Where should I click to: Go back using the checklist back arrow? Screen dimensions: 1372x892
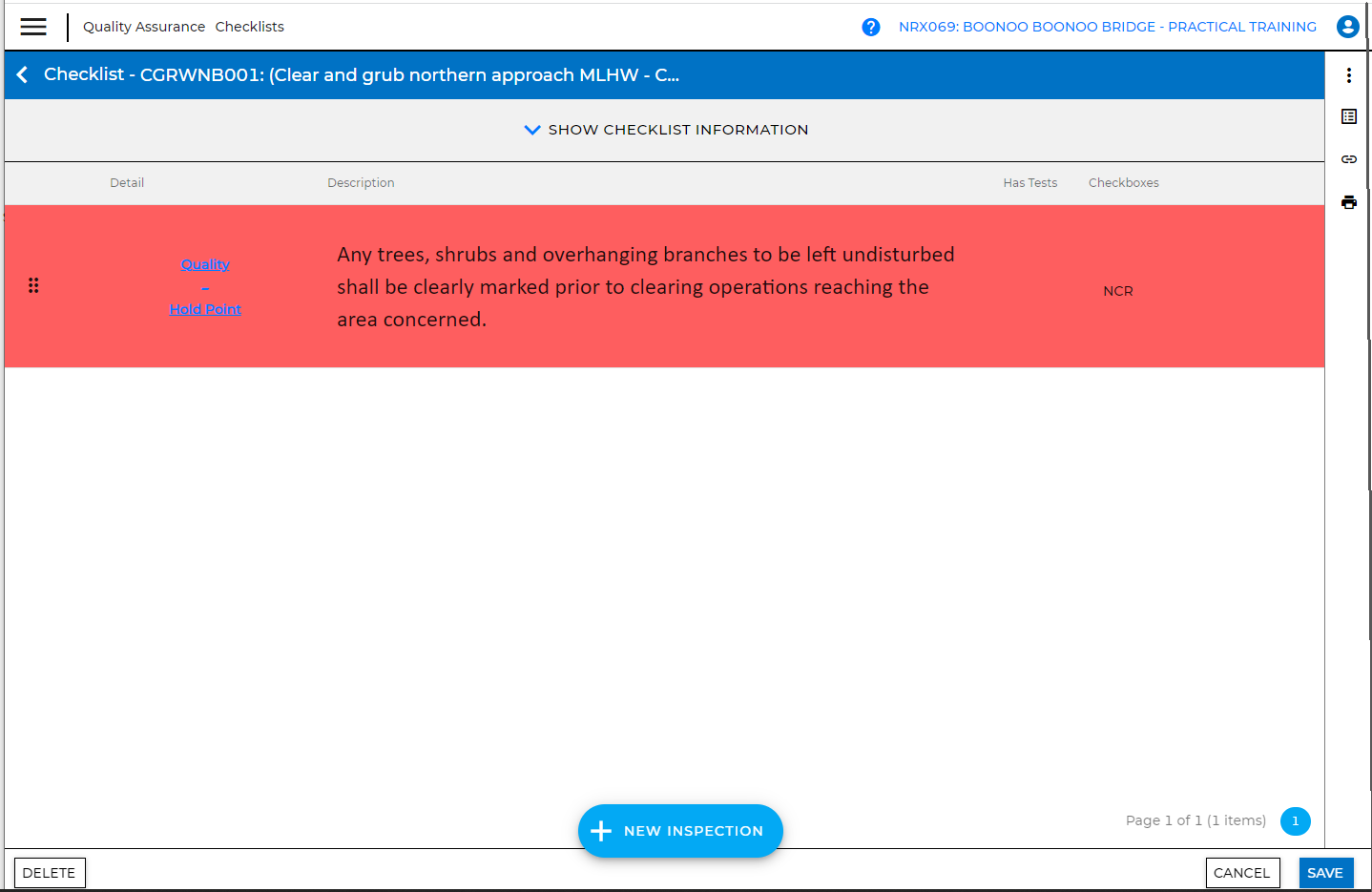[23, 74]
